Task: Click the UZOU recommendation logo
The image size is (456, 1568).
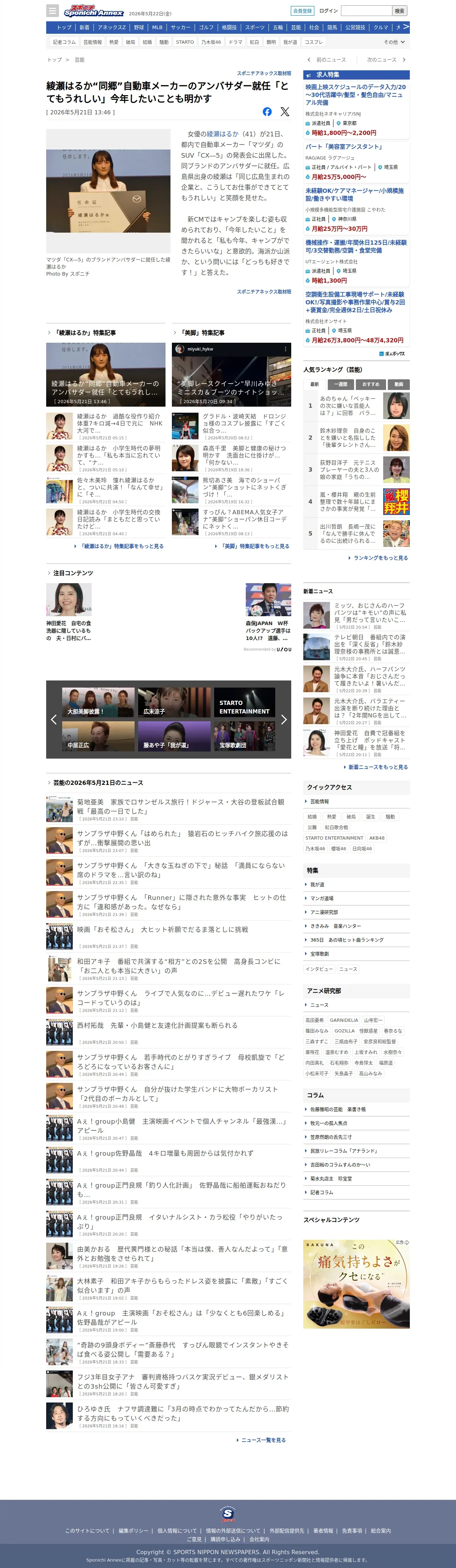Action: [x=284, y=650]
